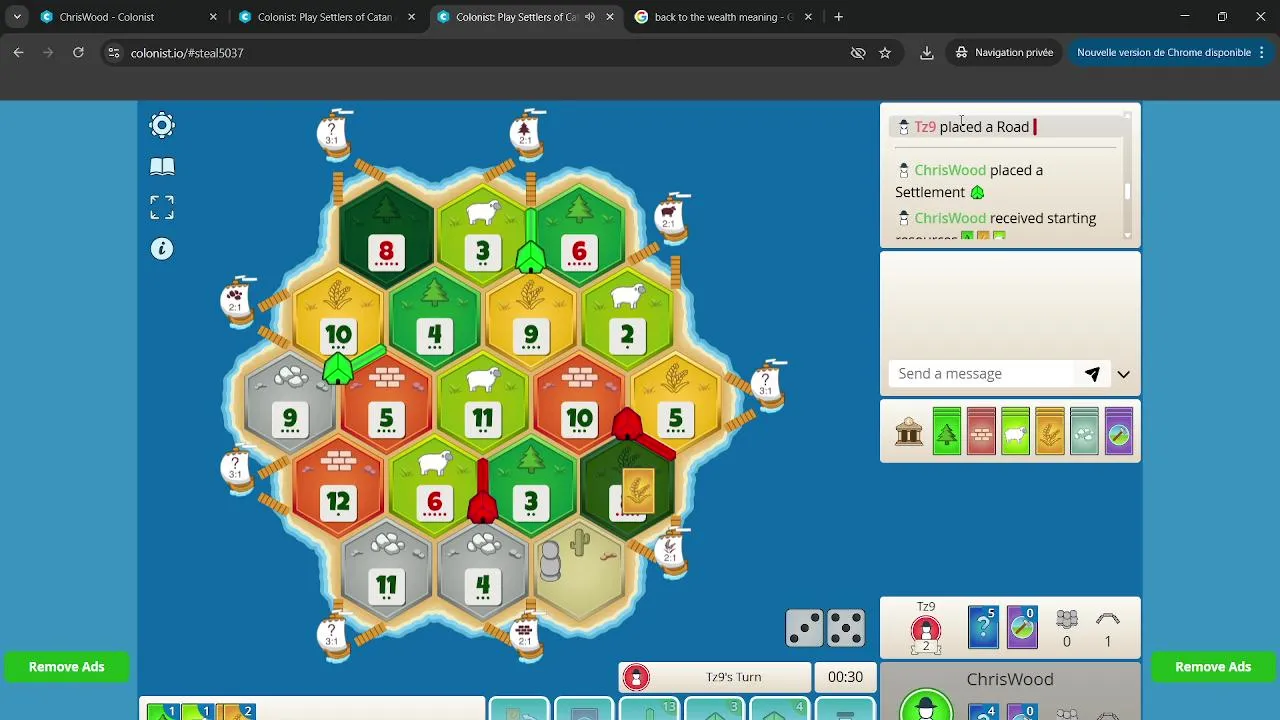Open a new Chrome tab

(838, 17)
